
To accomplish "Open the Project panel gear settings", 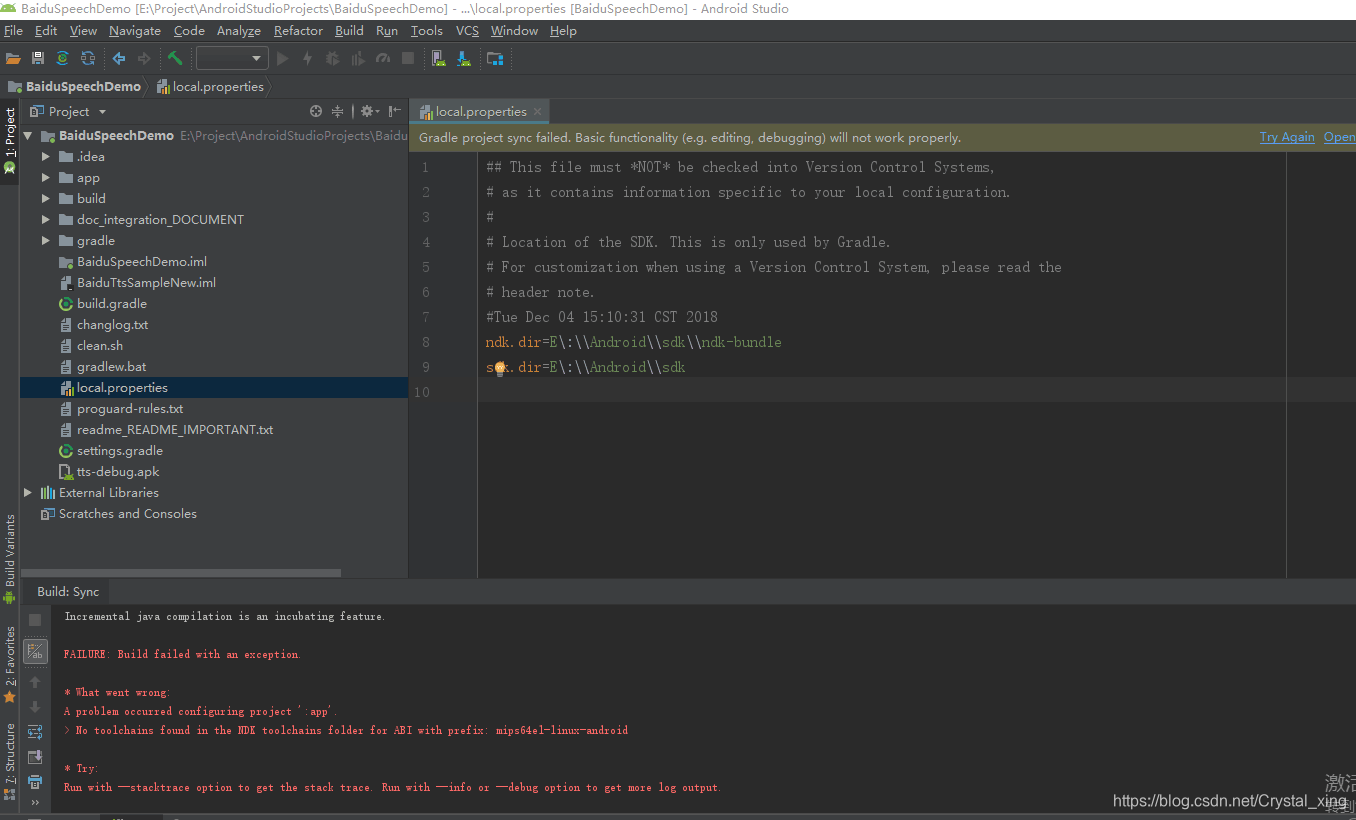I will pos(369,111).
